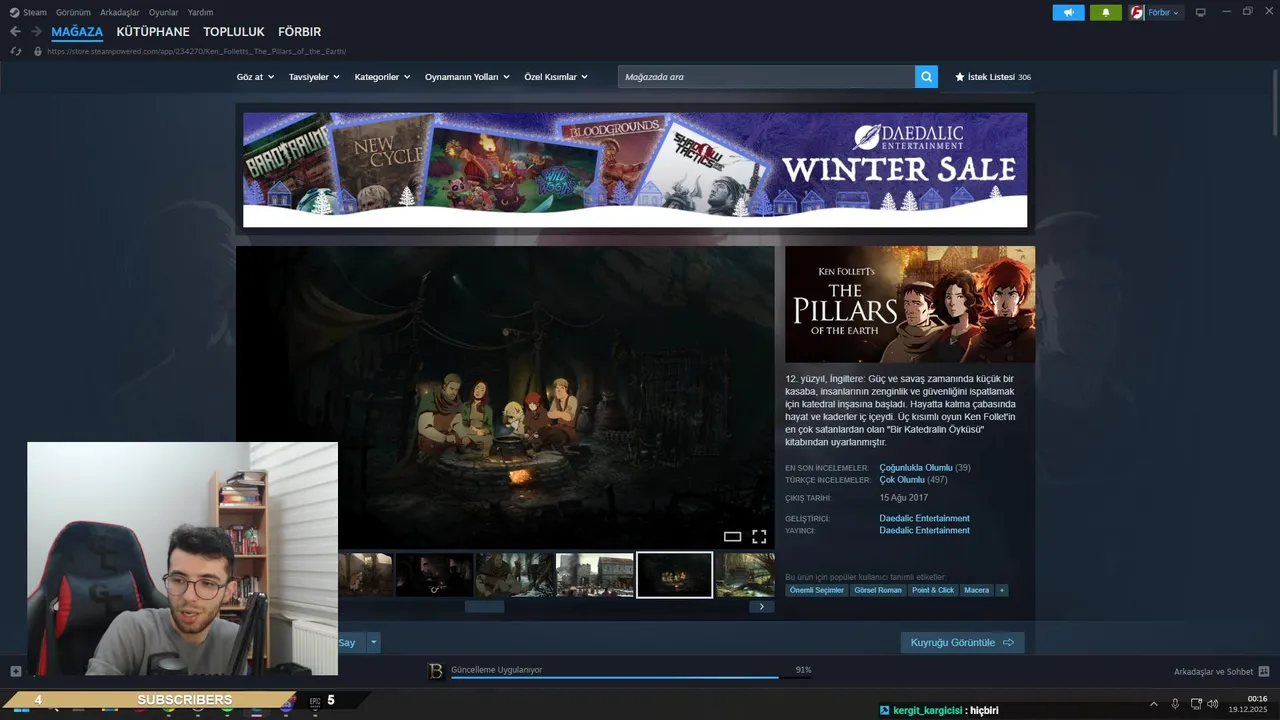Viewport: 1280px width, 720px height.
Task: Click the Önemli Seçimler tag
Action: tap(817, 590)
